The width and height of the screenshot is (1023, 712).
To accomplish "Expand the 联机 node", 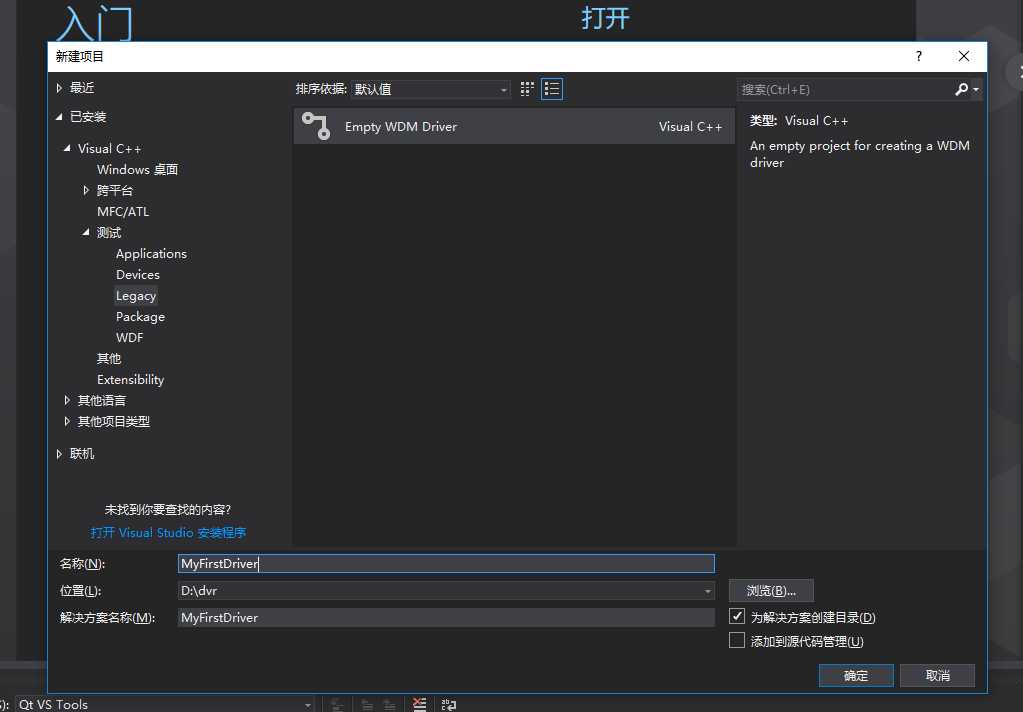I will (59, 454).
